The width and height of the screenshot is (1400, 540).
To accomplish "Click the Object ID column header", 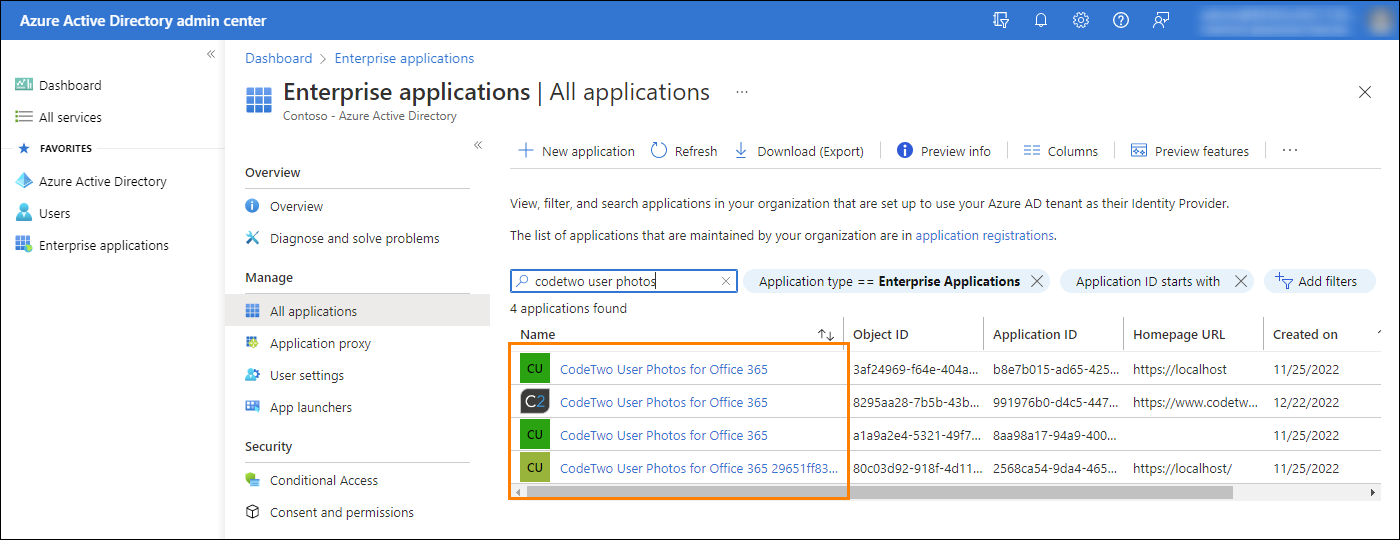I will click(x=880, y=335).
